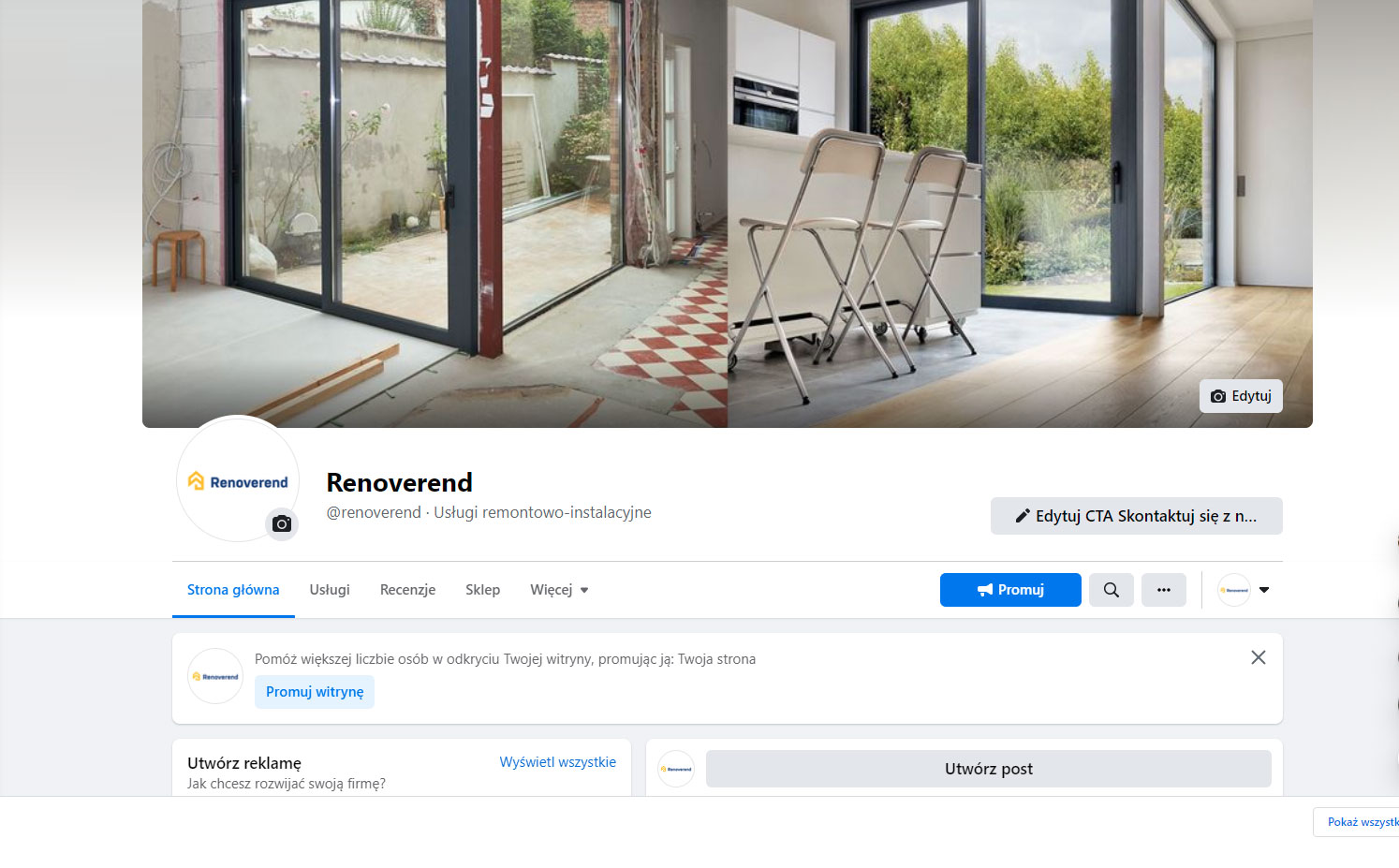Click the Pokaż wszystkie button at bottom
The width and height of the screenshot is (1399, 868).
(x=1357, y=822)
